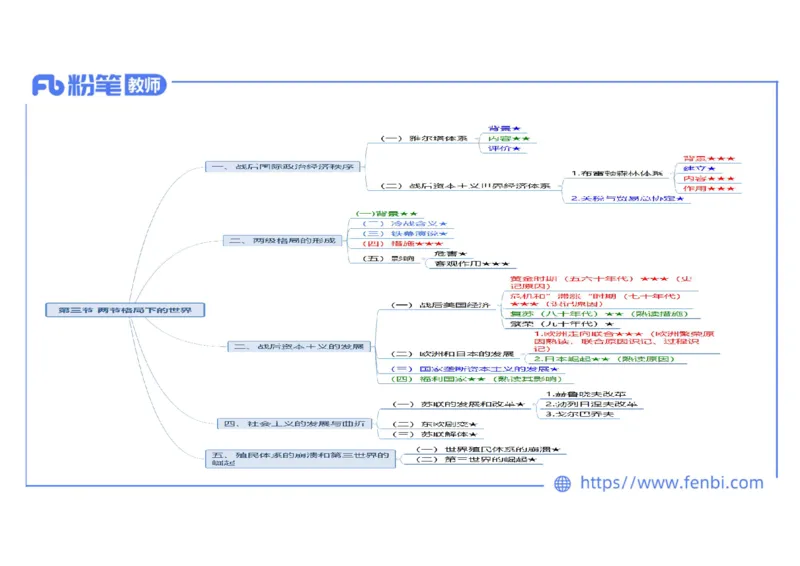Select the root node 第三节 两节格局下的世界
The height and width of the screenshot is (566, 800).
126,310
